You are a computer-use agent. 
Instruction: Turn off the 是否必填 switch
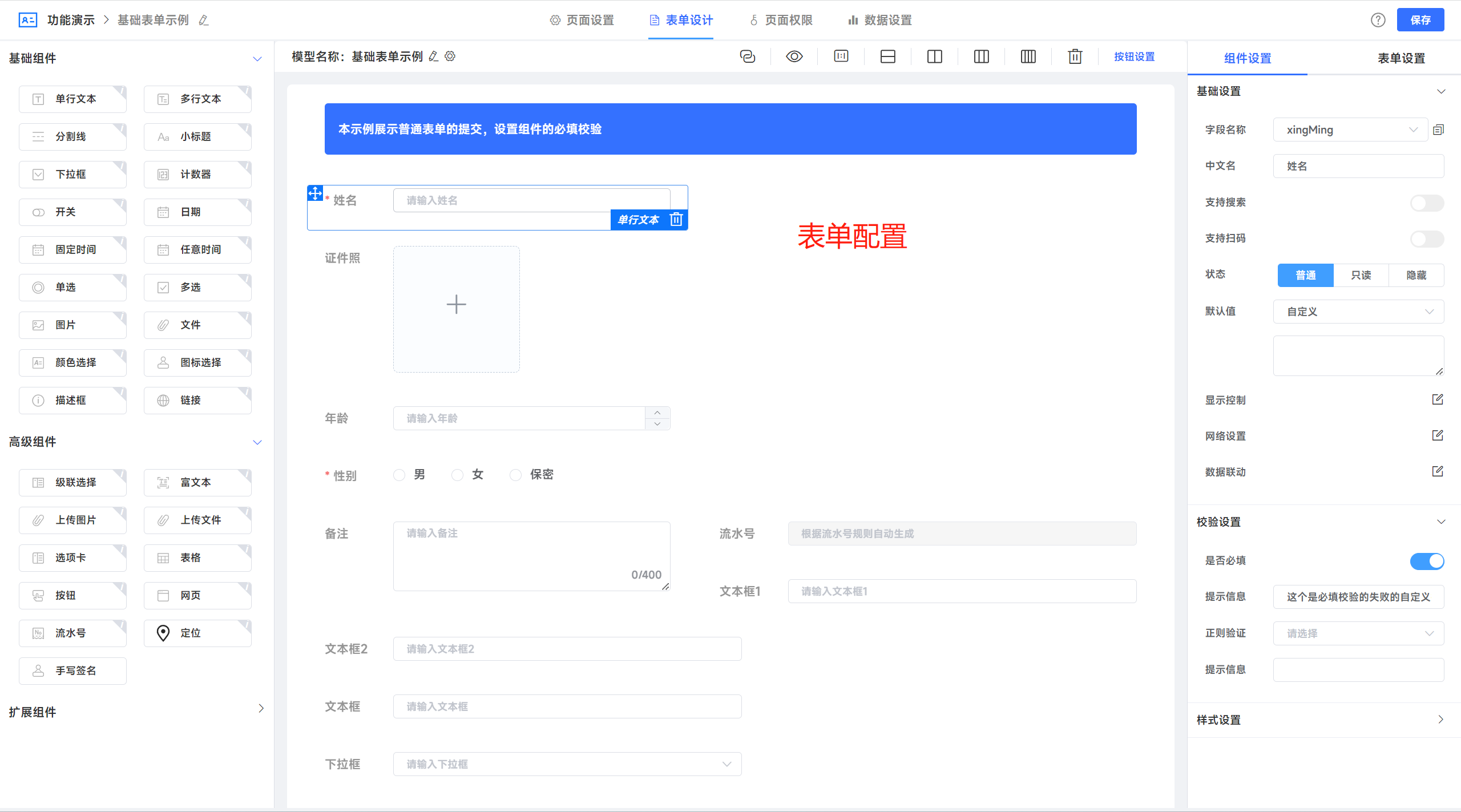point(1426,561)
